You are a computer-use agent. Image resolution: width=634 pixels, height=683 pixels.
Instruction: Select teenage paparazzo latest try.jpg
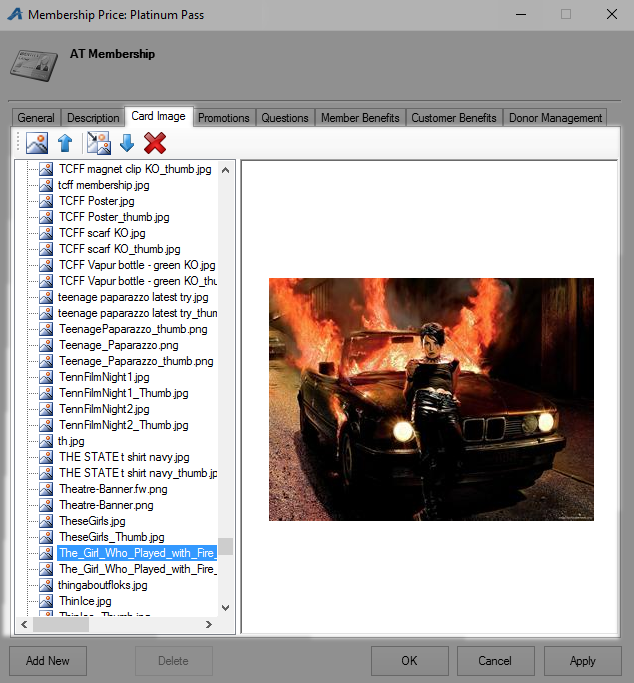coord(133,297)
